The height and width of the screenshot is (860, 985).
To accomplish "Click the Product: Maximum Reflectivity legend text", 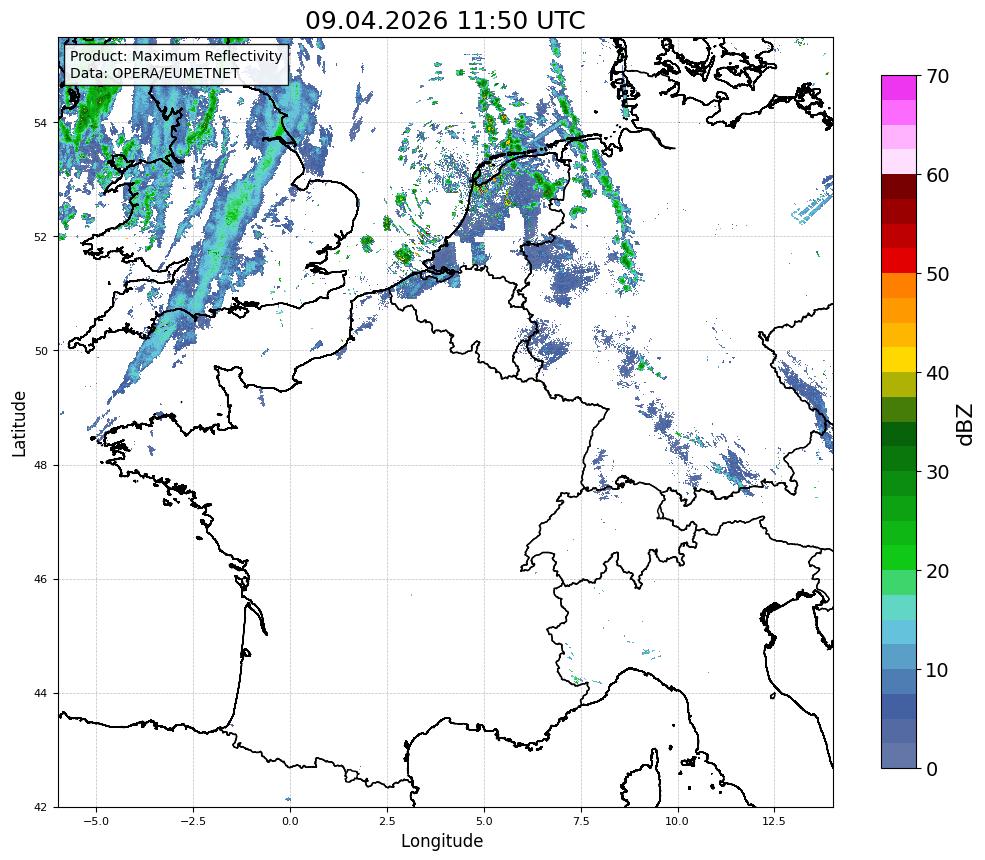I will tap(176, 56).
